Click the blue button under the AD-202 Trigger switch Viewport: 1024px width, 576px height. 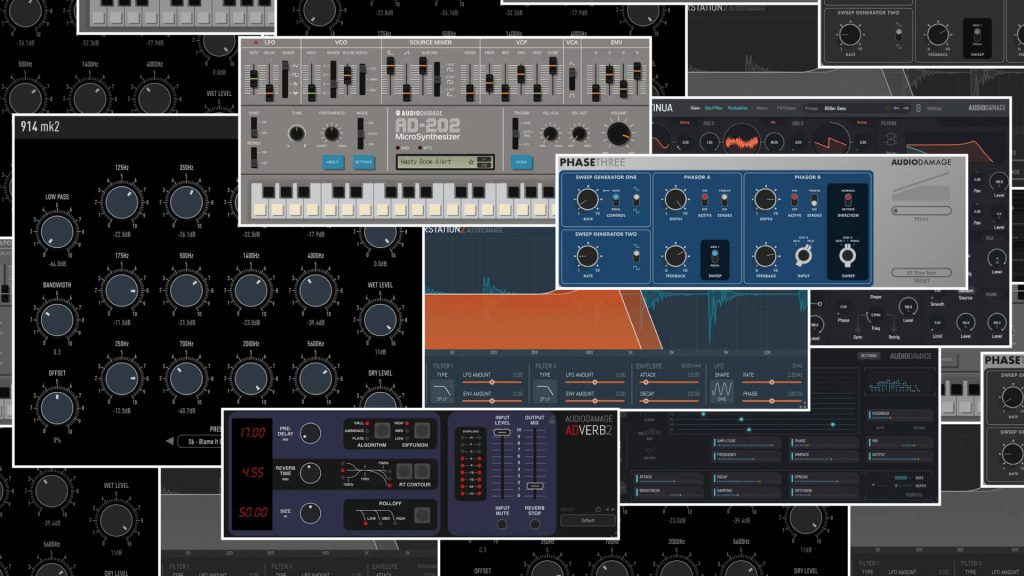point(521,162)
